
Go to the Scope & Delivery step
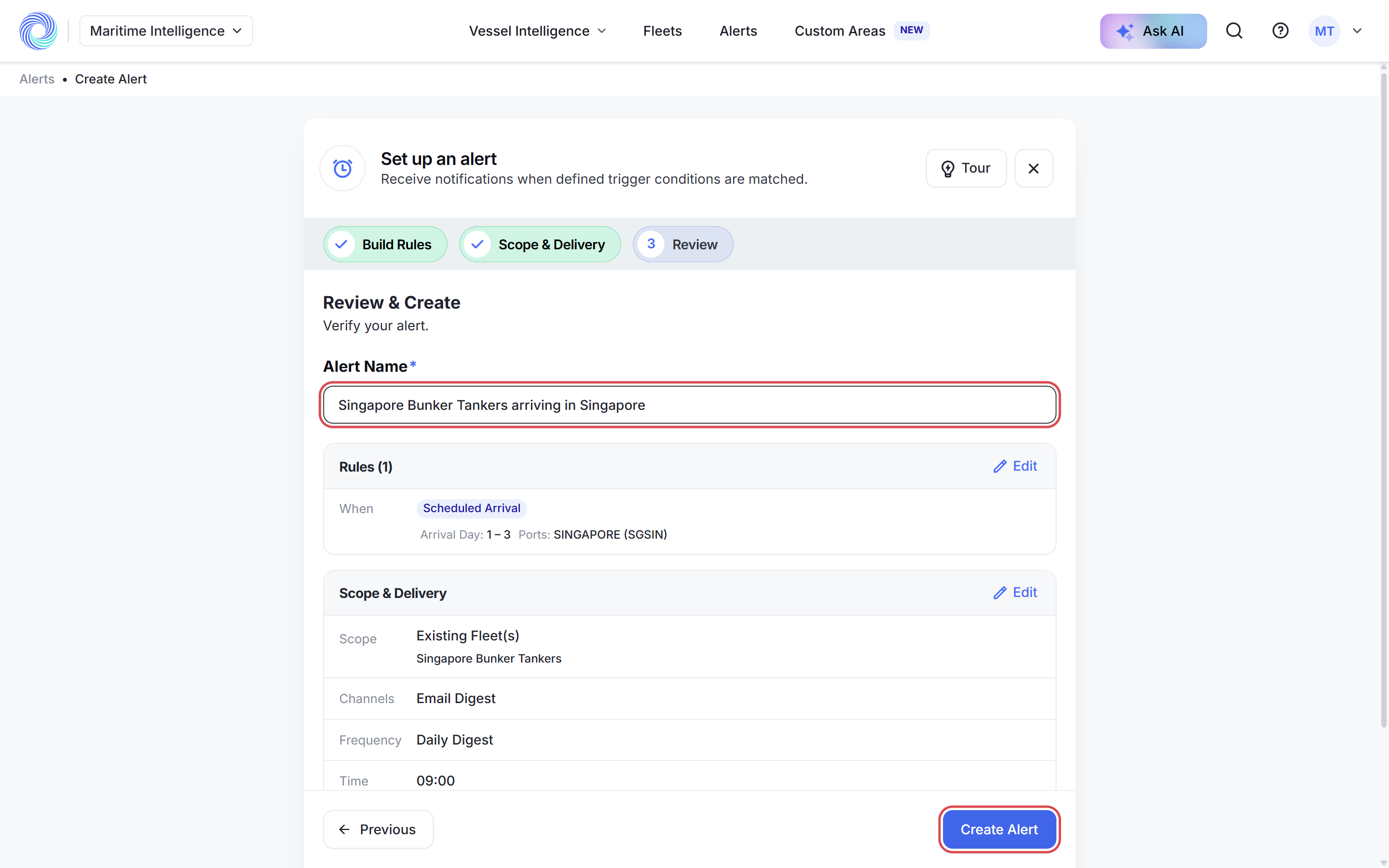click(540, 244)
